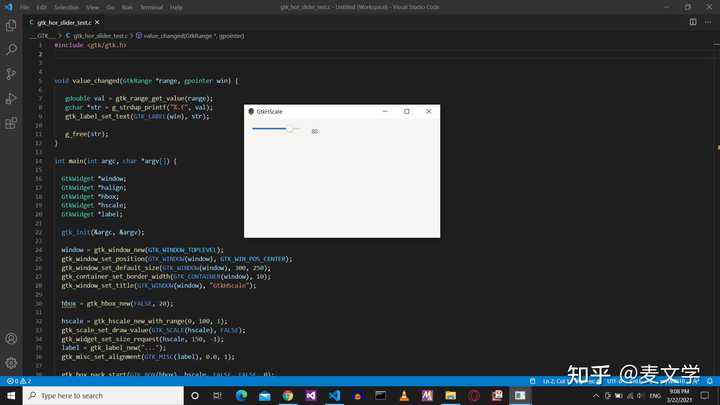Click the 'void value_changed' function line
The height and width of the screenshot is (405, 720).
146,81
